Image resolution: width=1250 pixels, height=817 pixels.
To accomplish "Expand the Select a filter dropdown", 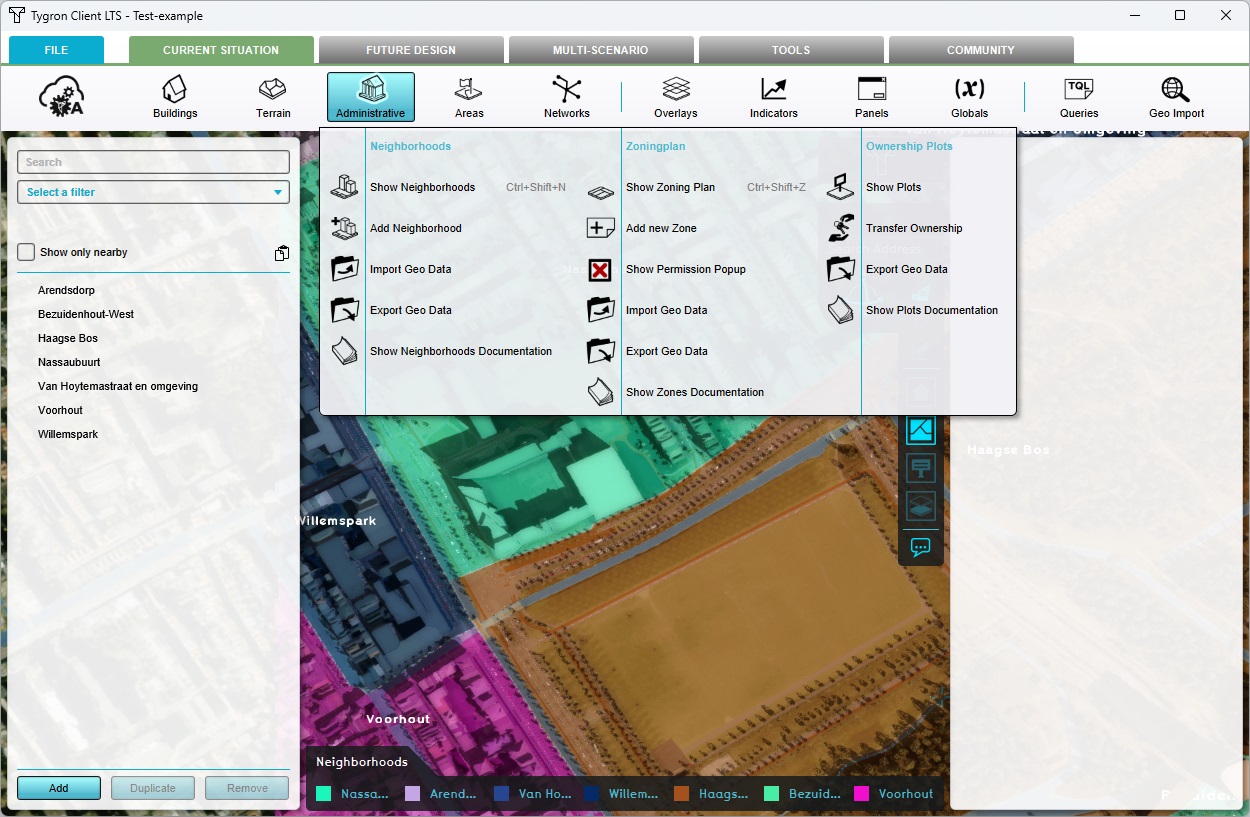I will pos(154,192).
